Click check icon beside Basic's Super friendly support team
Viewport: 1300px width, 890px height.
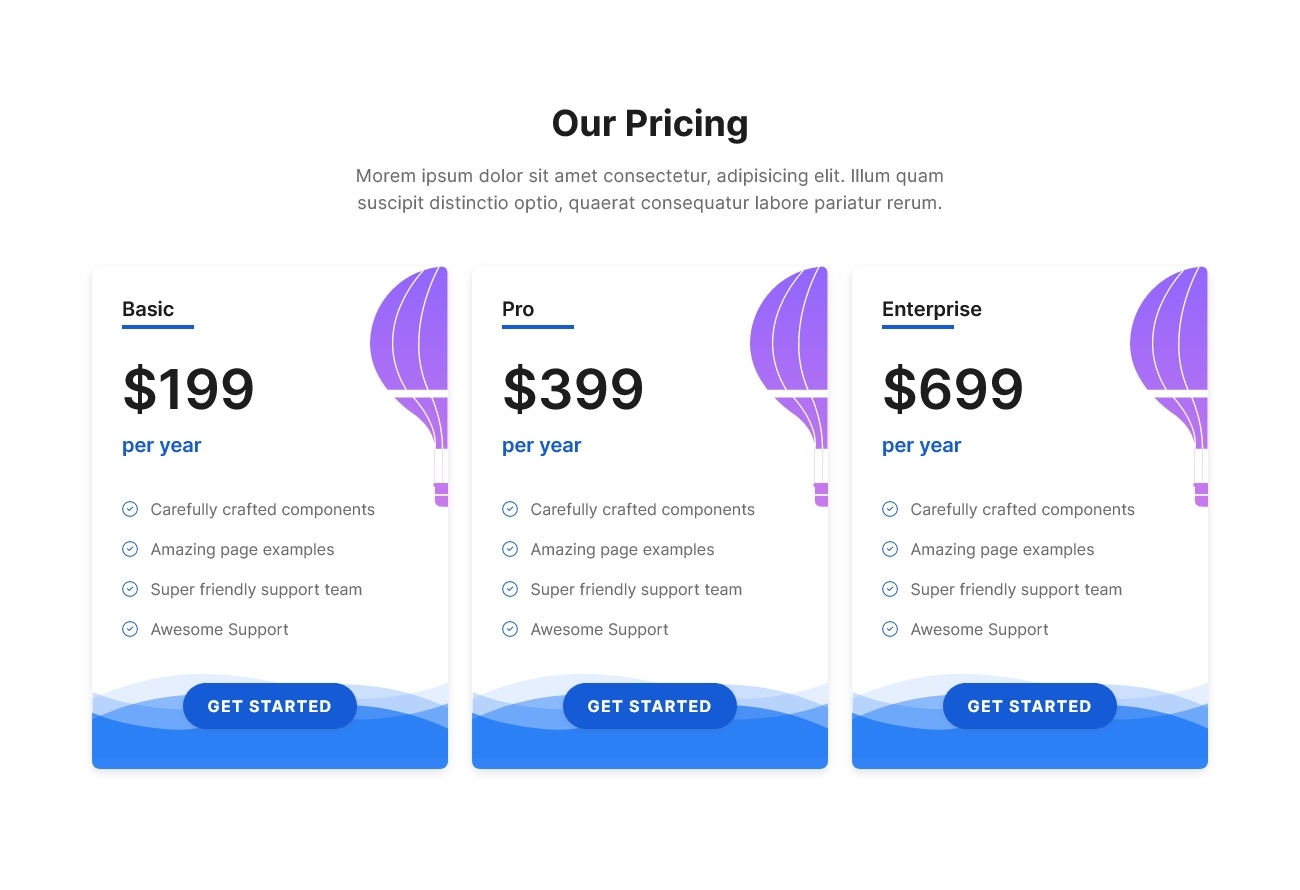point(130,589)
